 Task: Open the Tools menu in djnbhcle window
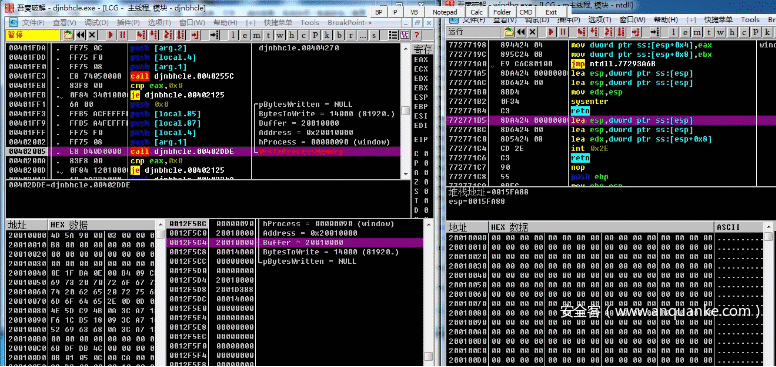310,23
